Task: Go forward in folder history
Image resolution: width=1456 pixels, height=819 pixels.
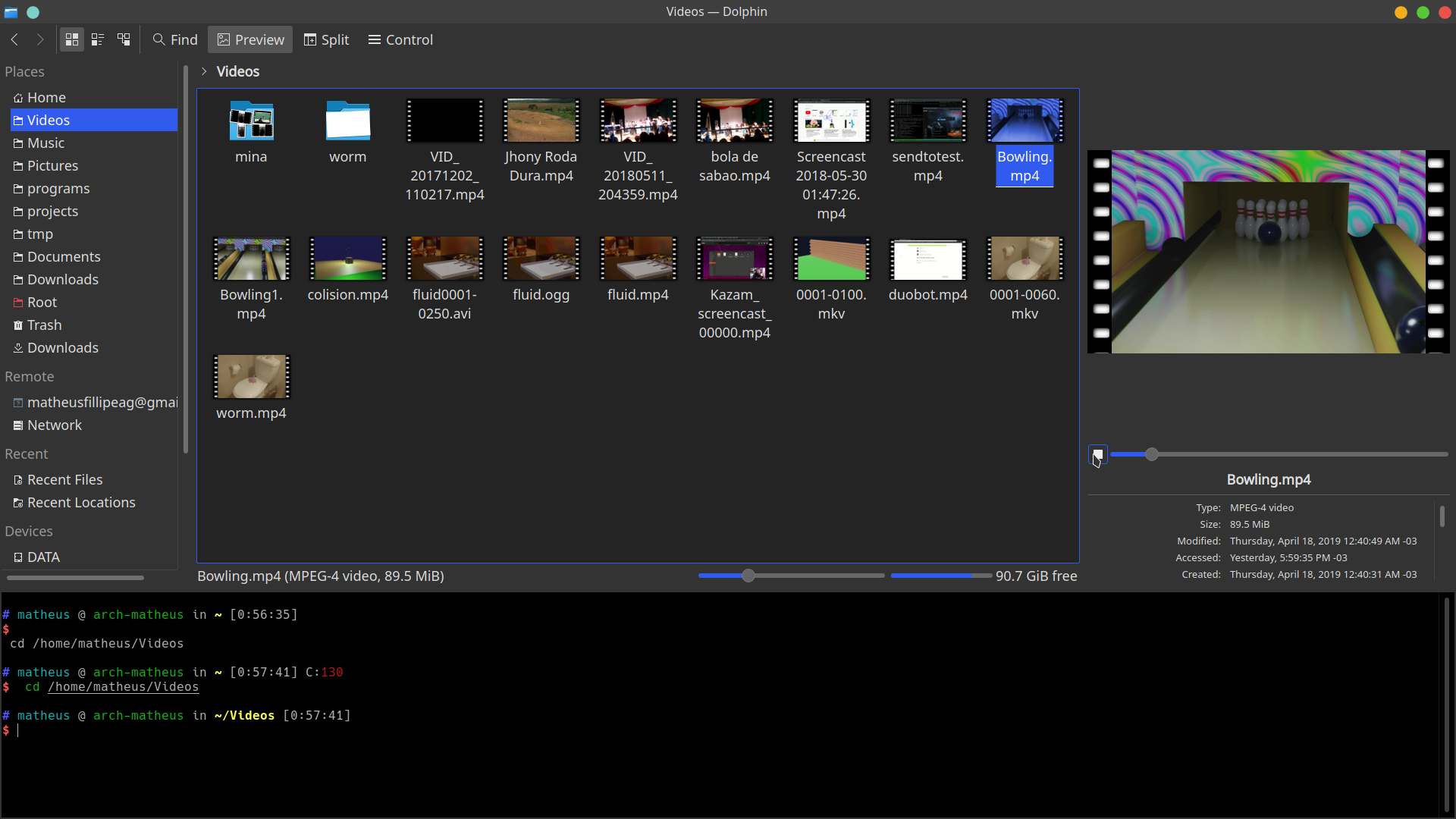Action: click(x=40, y=39)
